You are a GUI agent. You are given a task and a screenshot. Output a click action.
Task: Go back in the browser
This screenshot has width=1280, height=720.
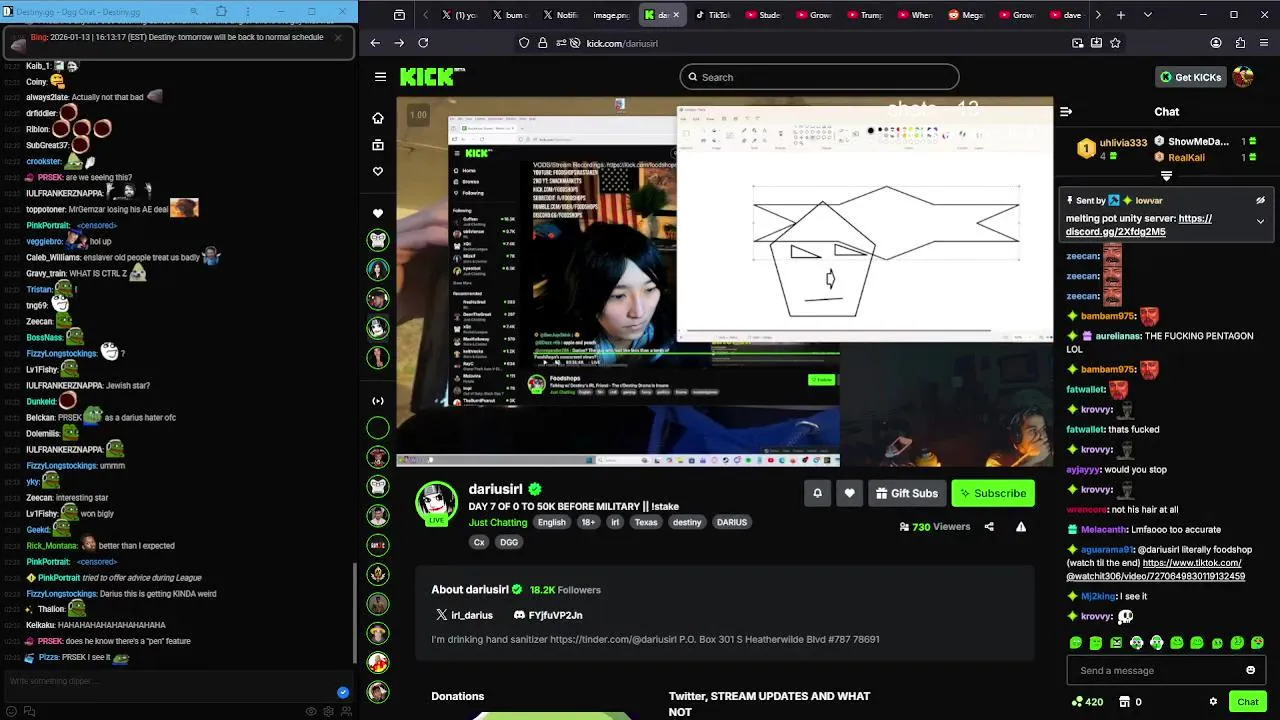375,43
